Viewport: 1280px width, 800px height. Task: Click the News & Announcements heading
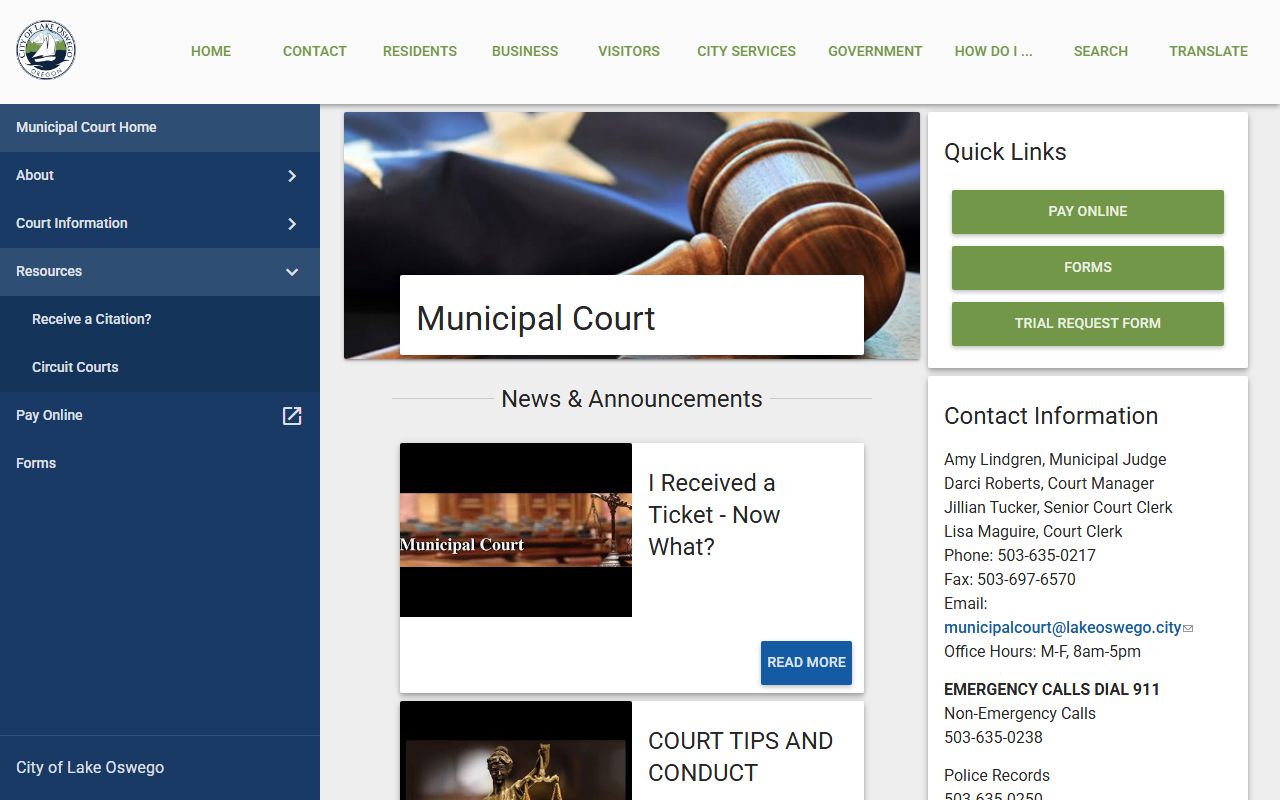632,399
